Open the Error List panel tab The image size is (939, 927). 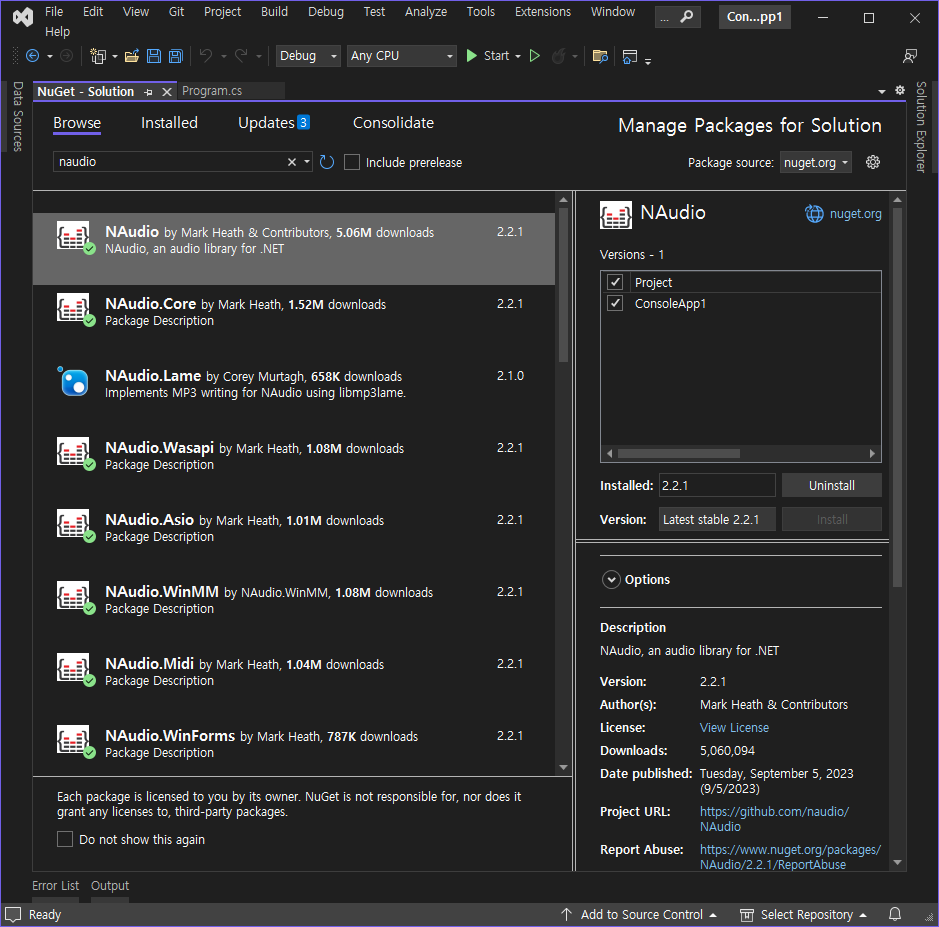click(55, 886)
